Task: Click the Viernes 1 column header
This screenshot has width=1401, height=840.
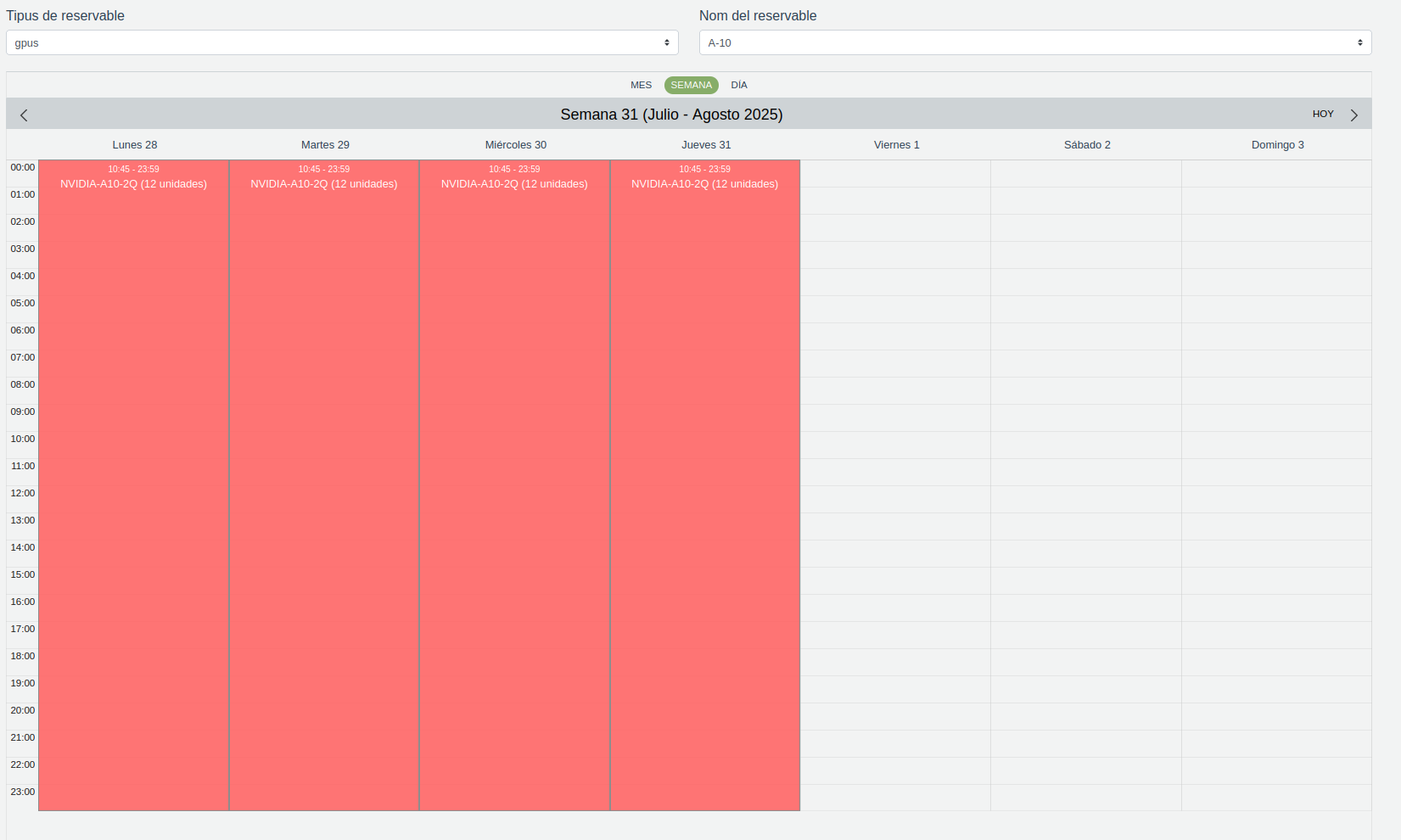Action: [896, 145]
